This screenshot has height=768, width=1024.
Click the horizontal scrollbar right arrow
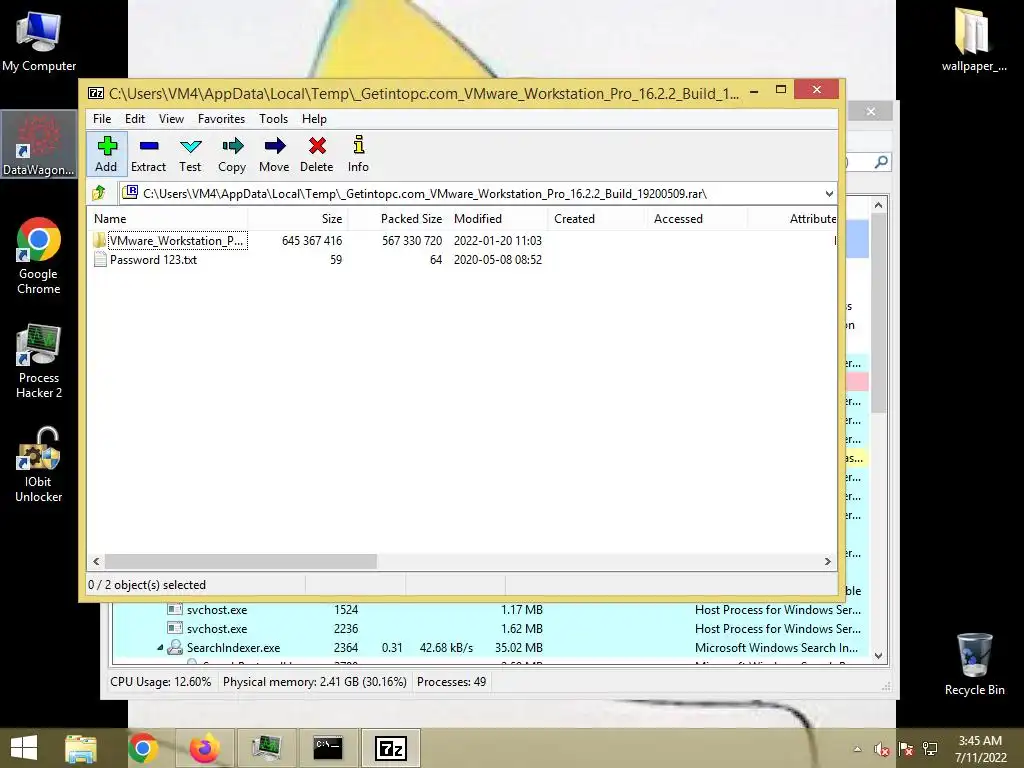[828, 561]
